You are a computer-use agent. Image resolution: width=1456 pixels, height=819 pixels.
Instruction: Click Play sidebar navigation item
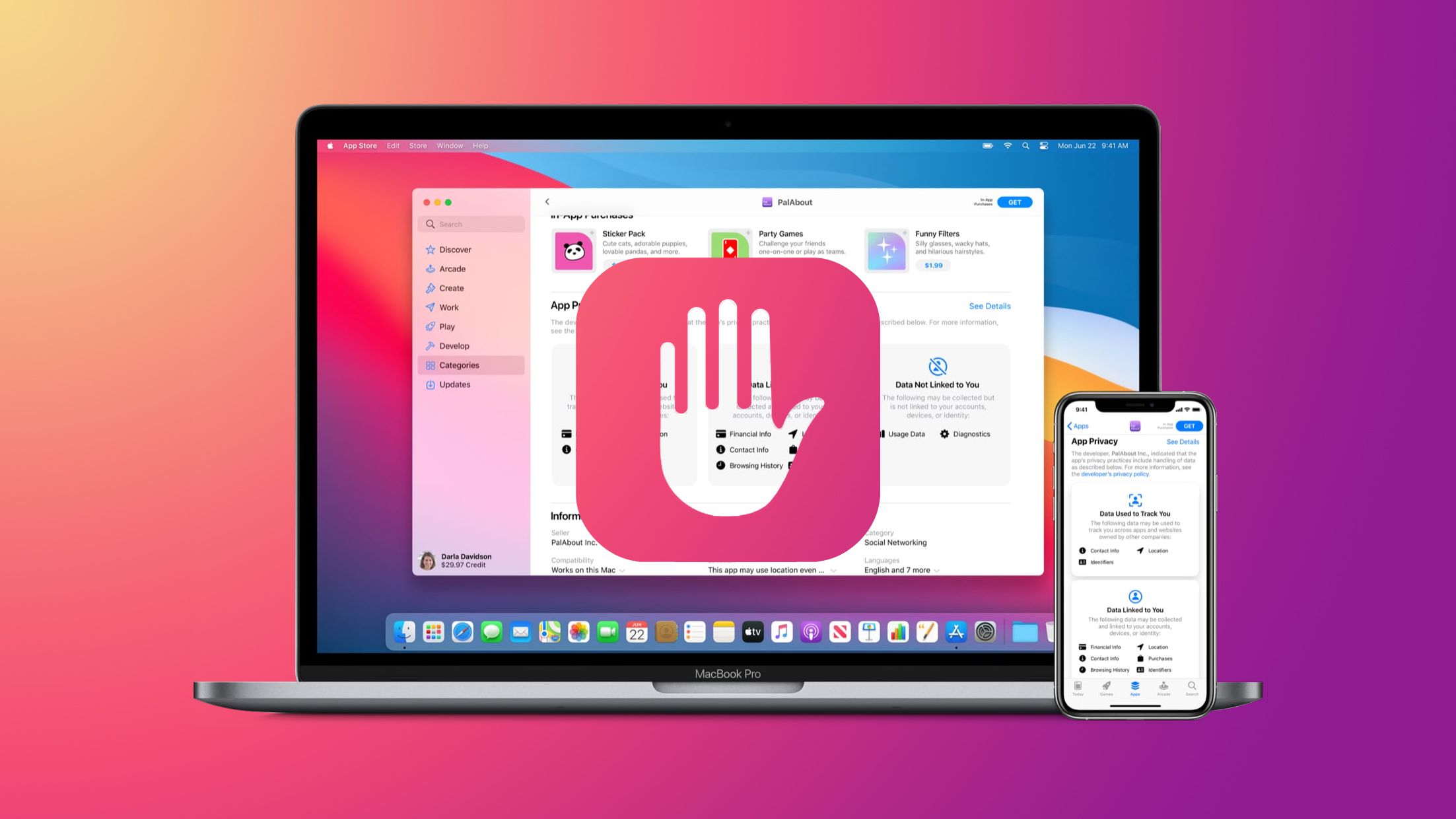[x=447, y=326]
